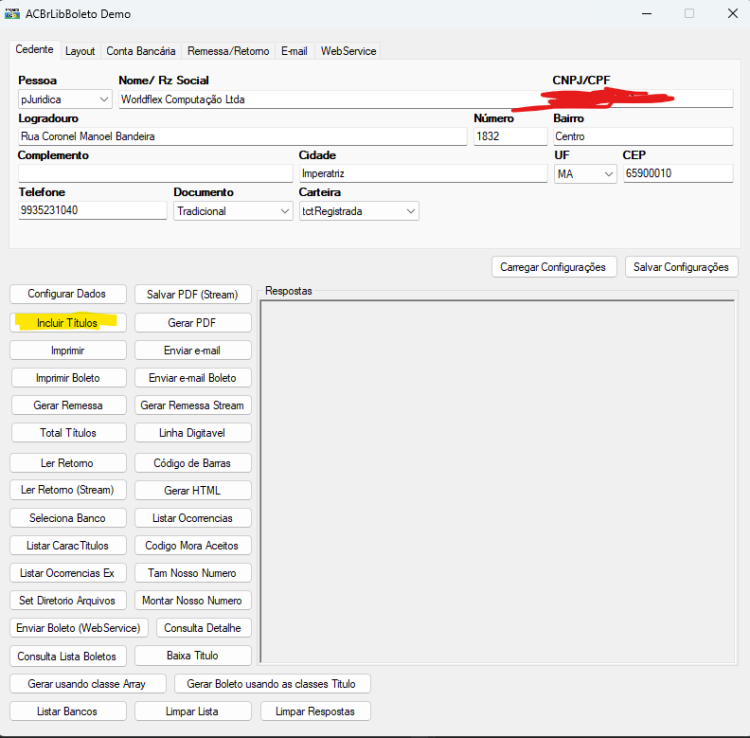Switch to the Layout tab
Viewport: 750px width, 738px height.
pyautogui.click(x=80, y=51)
